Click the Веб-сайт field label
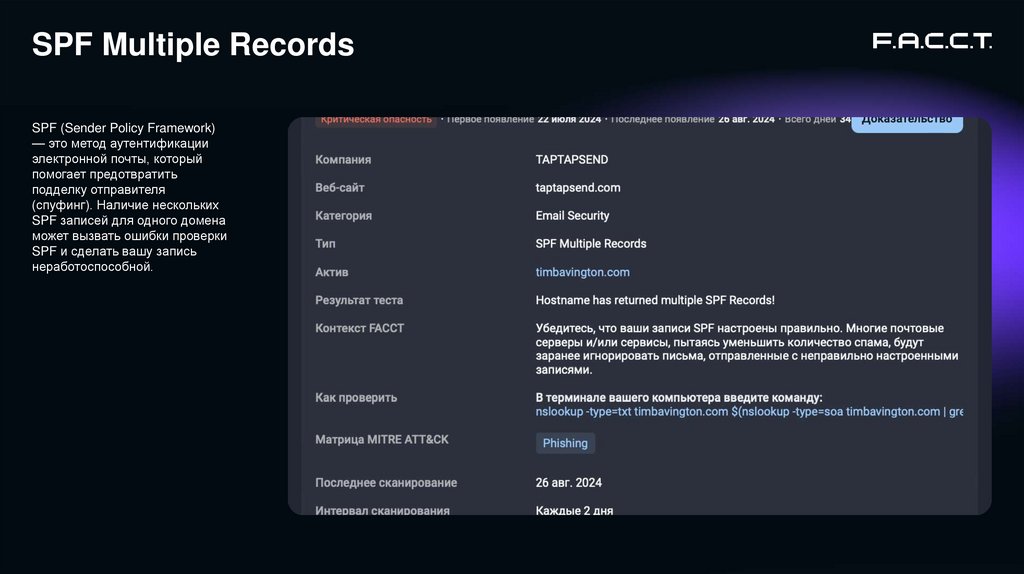Image resolution: width=1024 pixels, height=574 pixels. pos(340,188)
